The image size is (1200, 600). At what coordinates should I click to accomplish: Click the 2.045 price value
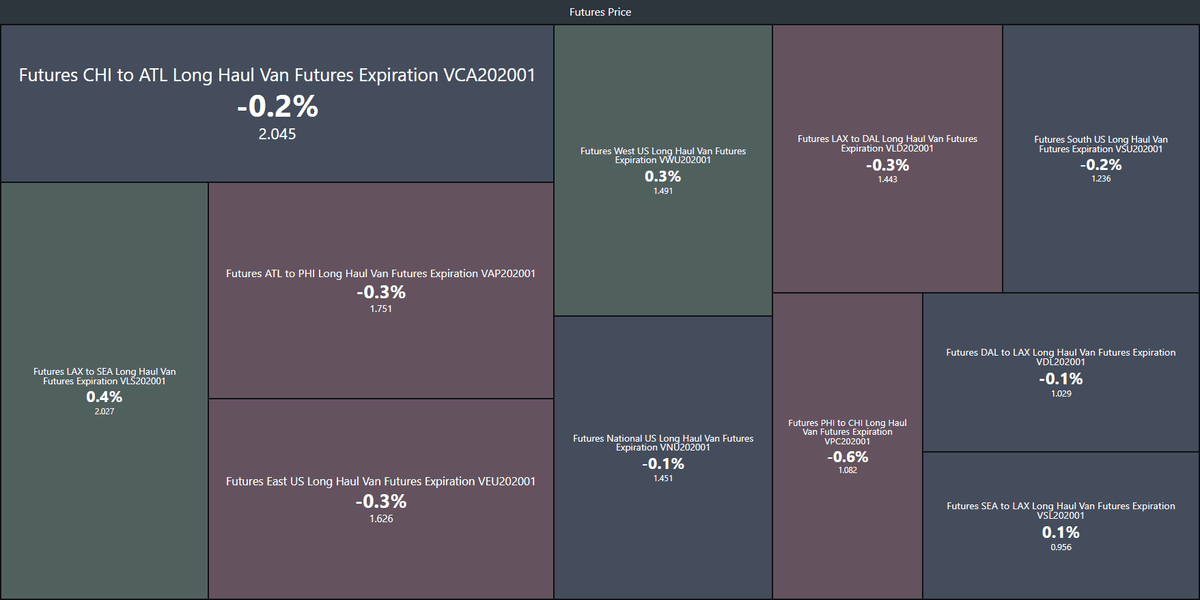point(277,134)
